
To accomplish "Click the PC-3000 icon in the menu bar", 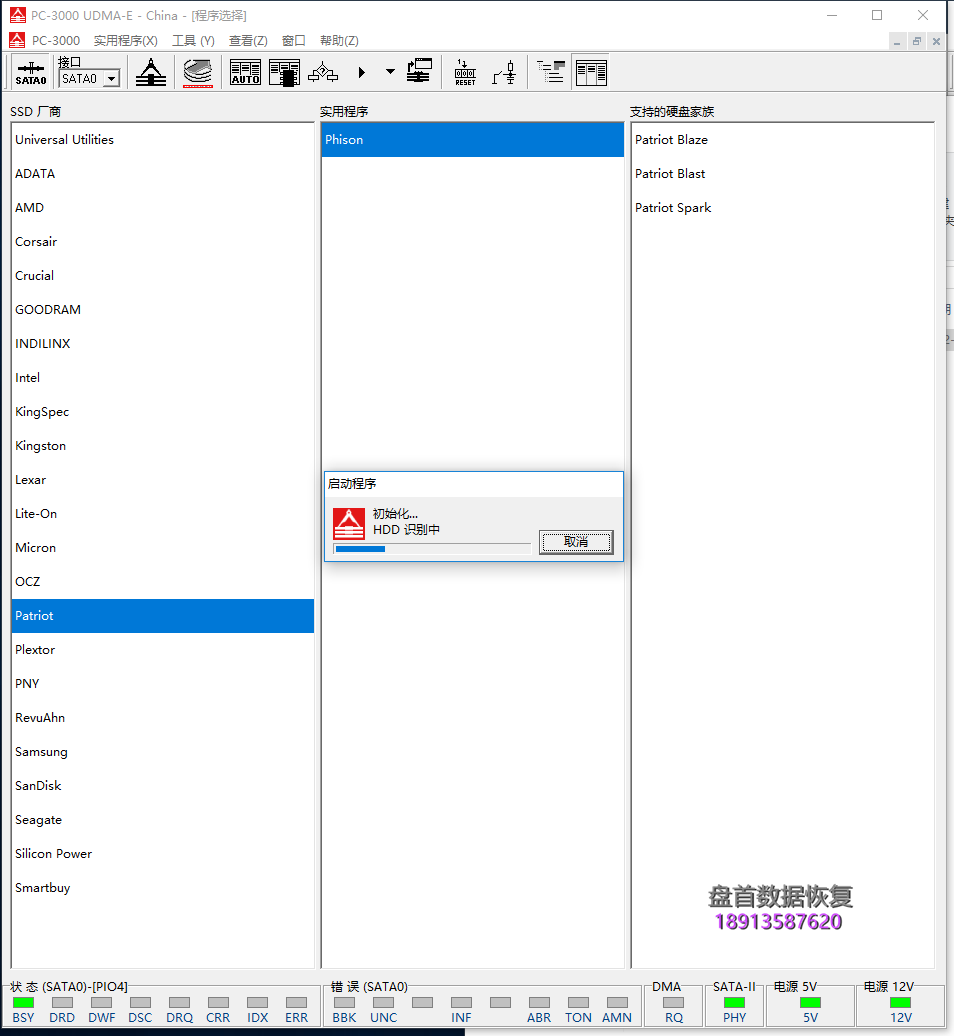I will pyautogui.click(x=17, y=40).
